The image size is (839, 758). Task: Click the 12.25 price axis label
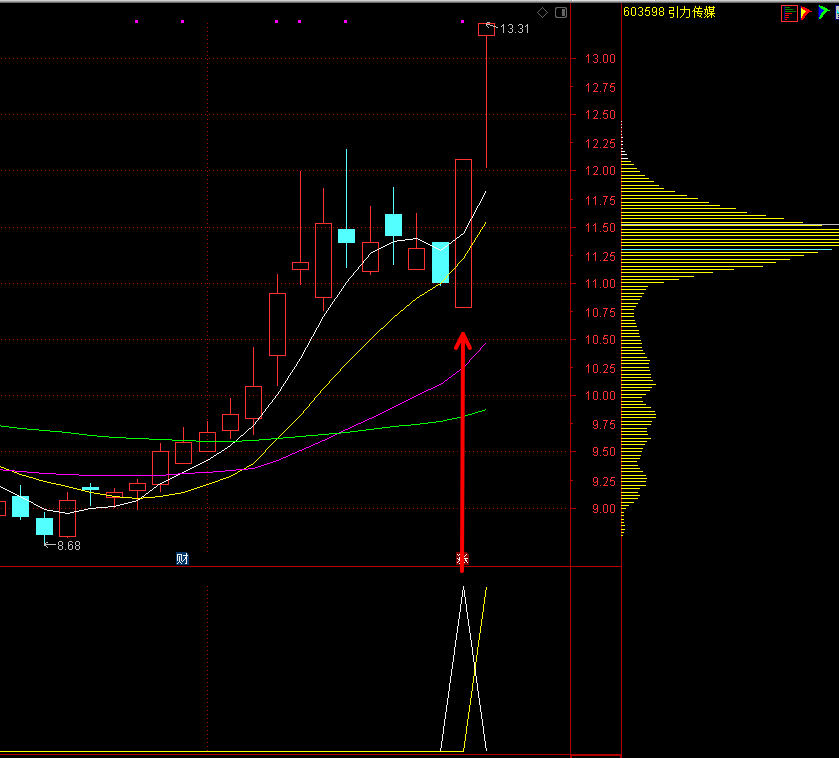pyautogui.click(x=600, y=144)
